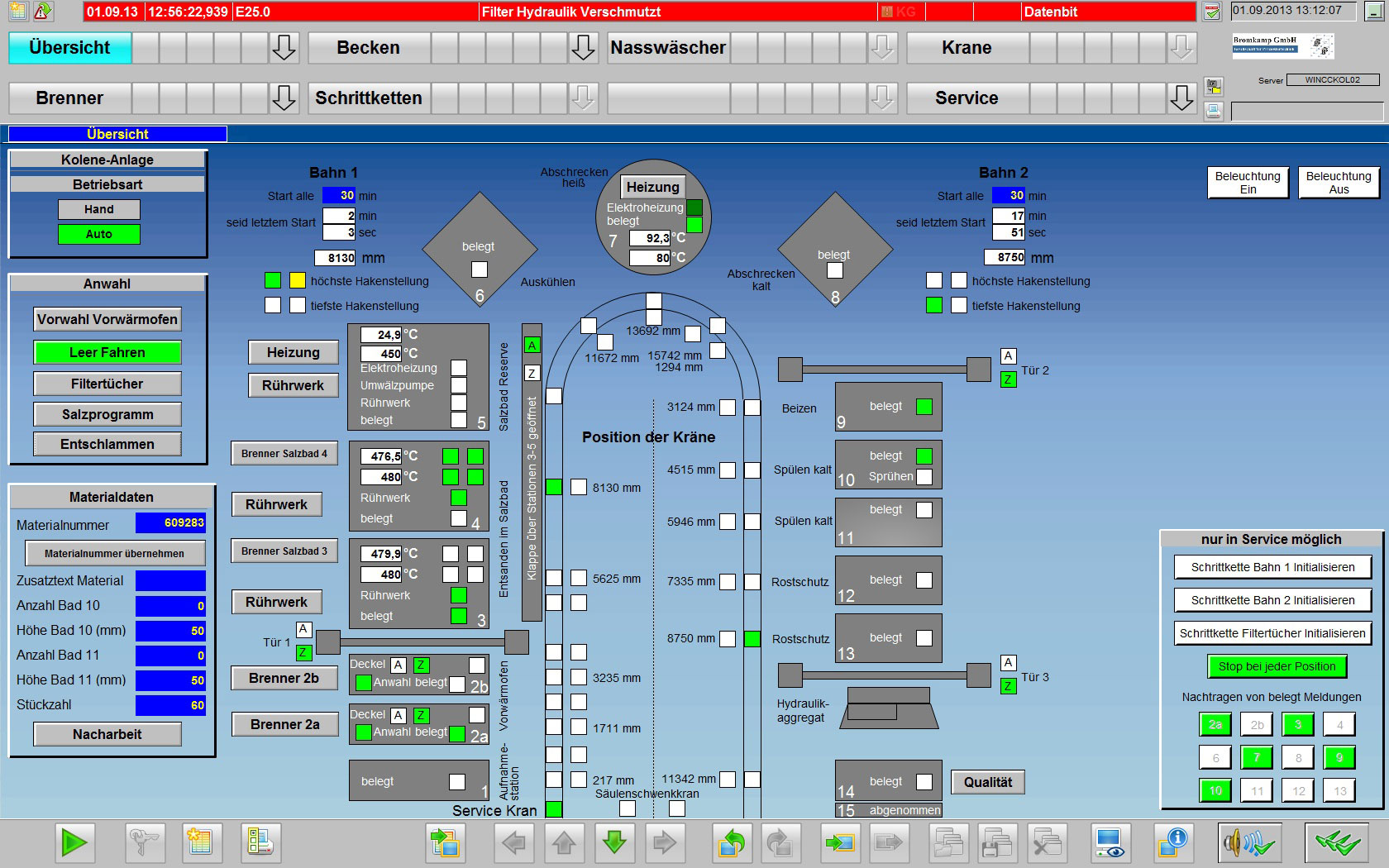Click the green double-checkmark acknowledge icon

[x=1338, y=842]
